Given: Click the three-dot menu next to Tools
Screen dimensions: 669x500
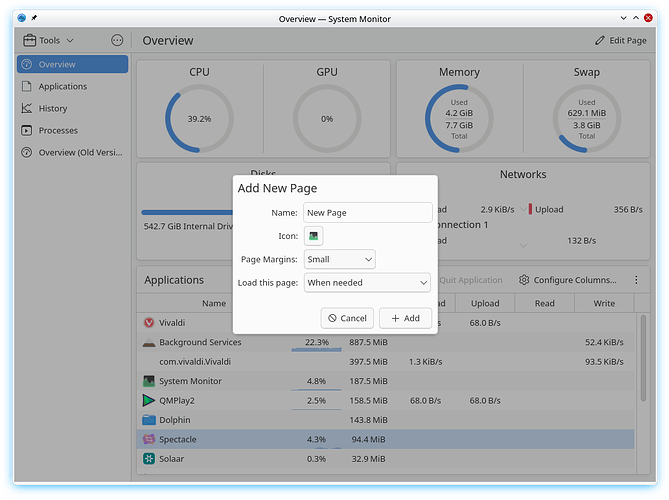Looking at the screenshot, I should [x=117, y=40].
